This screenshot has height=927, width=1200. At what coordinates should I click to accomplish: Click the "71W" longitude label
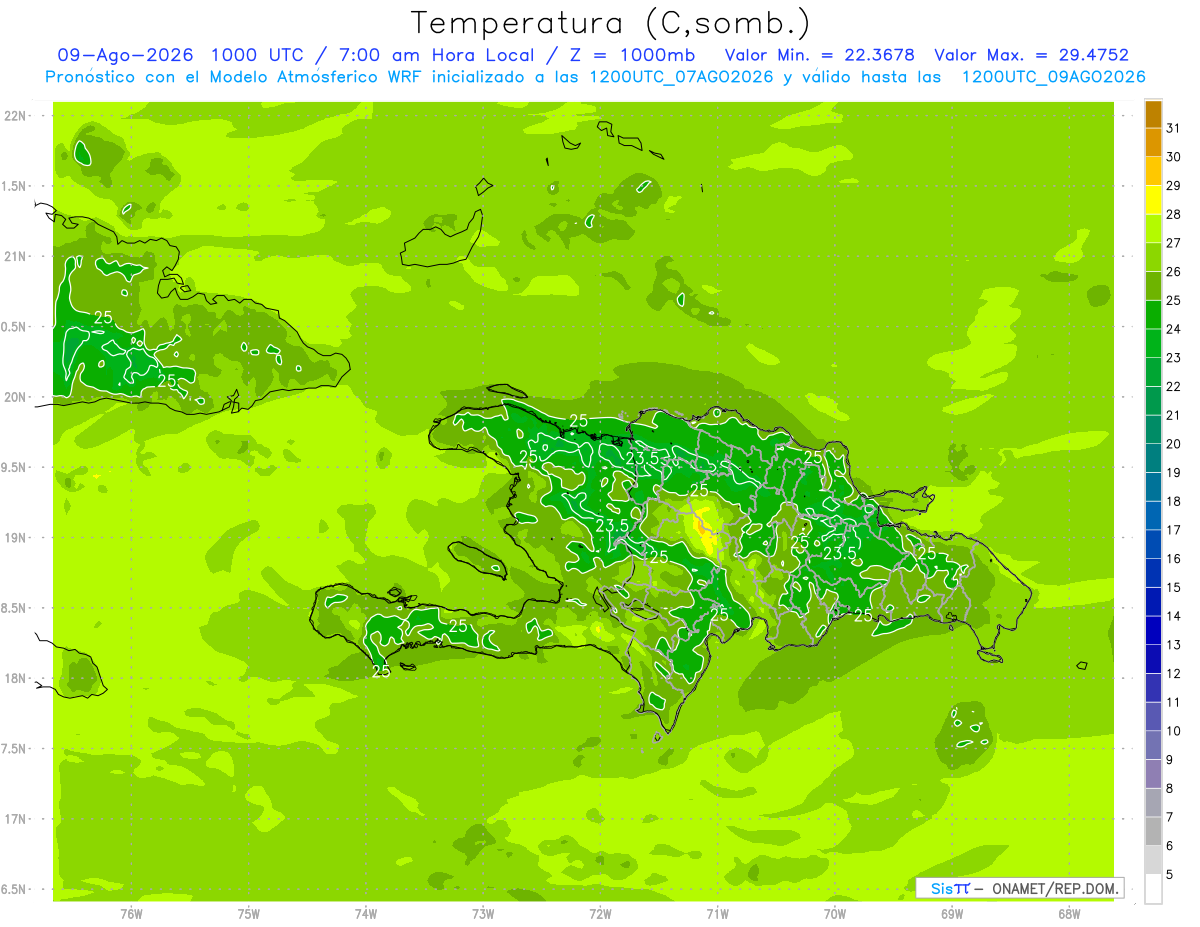coord(717,914)
